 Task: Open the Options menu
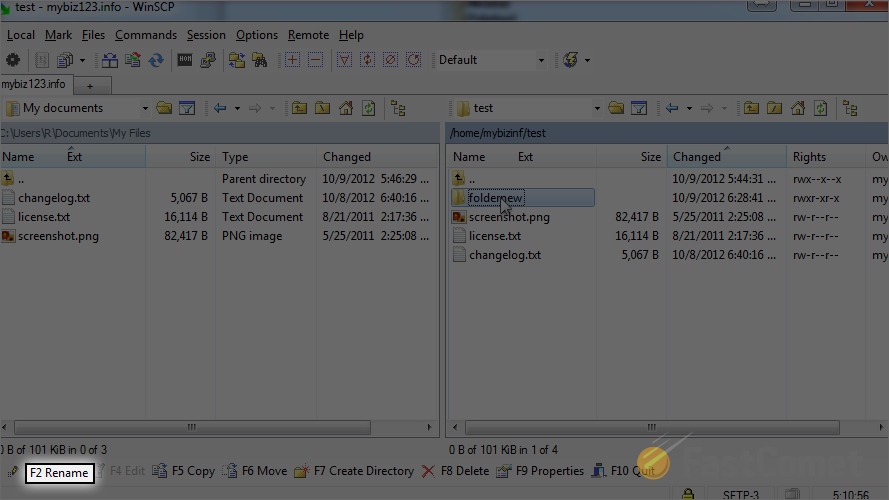click(257, 35)
